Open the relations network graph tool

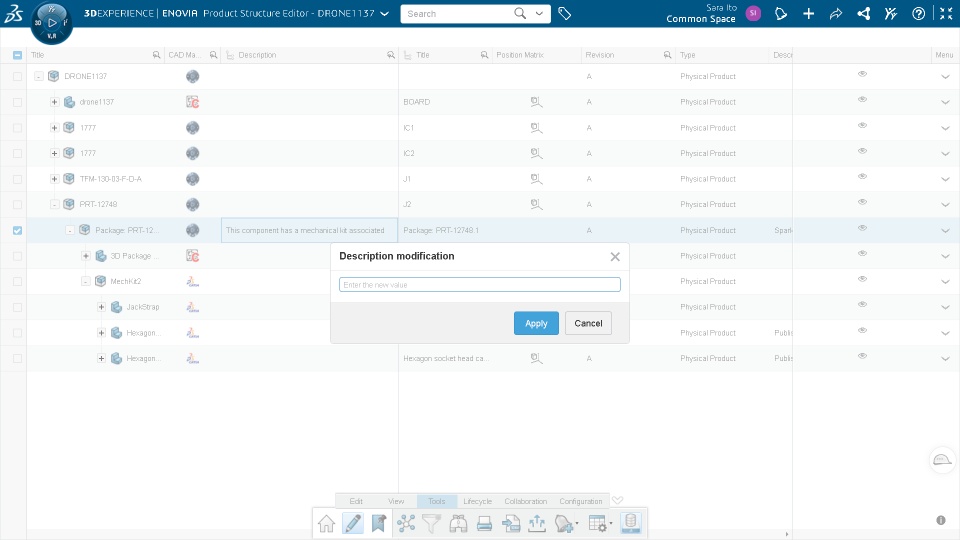pos(406,523)
